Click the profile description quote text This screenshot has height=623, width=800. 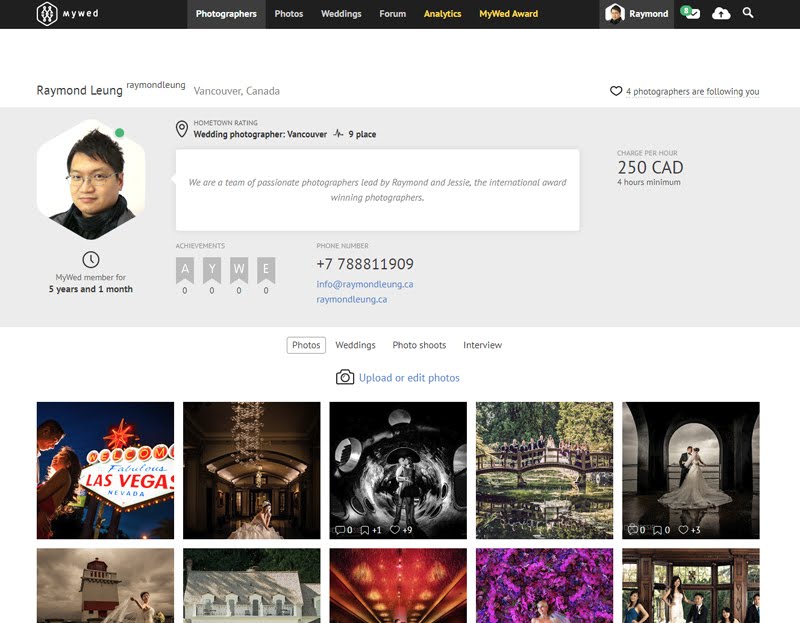click(378, 190)
